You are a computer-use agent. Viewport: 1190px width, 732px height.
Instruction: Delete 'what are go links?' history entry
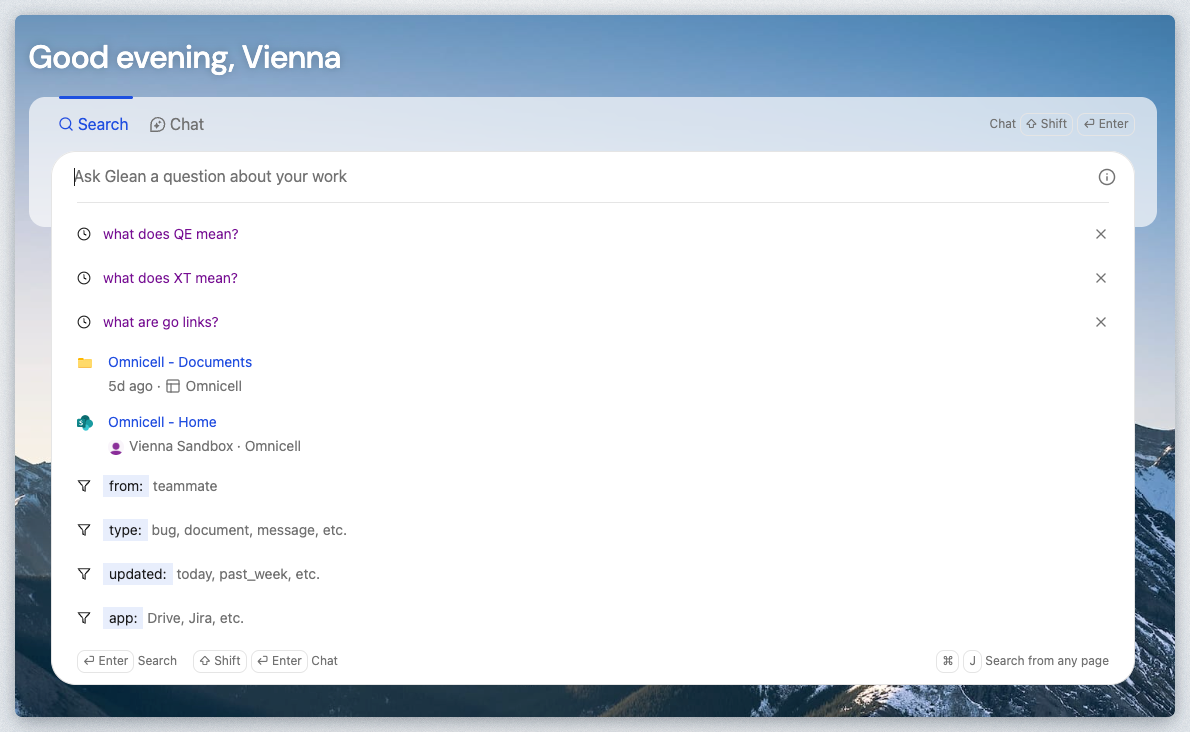click(1100, 322)
